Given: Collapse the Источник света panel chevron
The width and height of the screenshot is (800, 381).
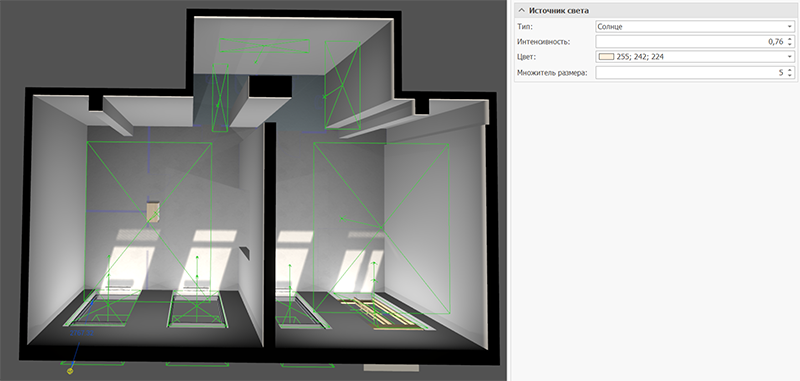Looking at the screenshot, I should pos(521,10).
